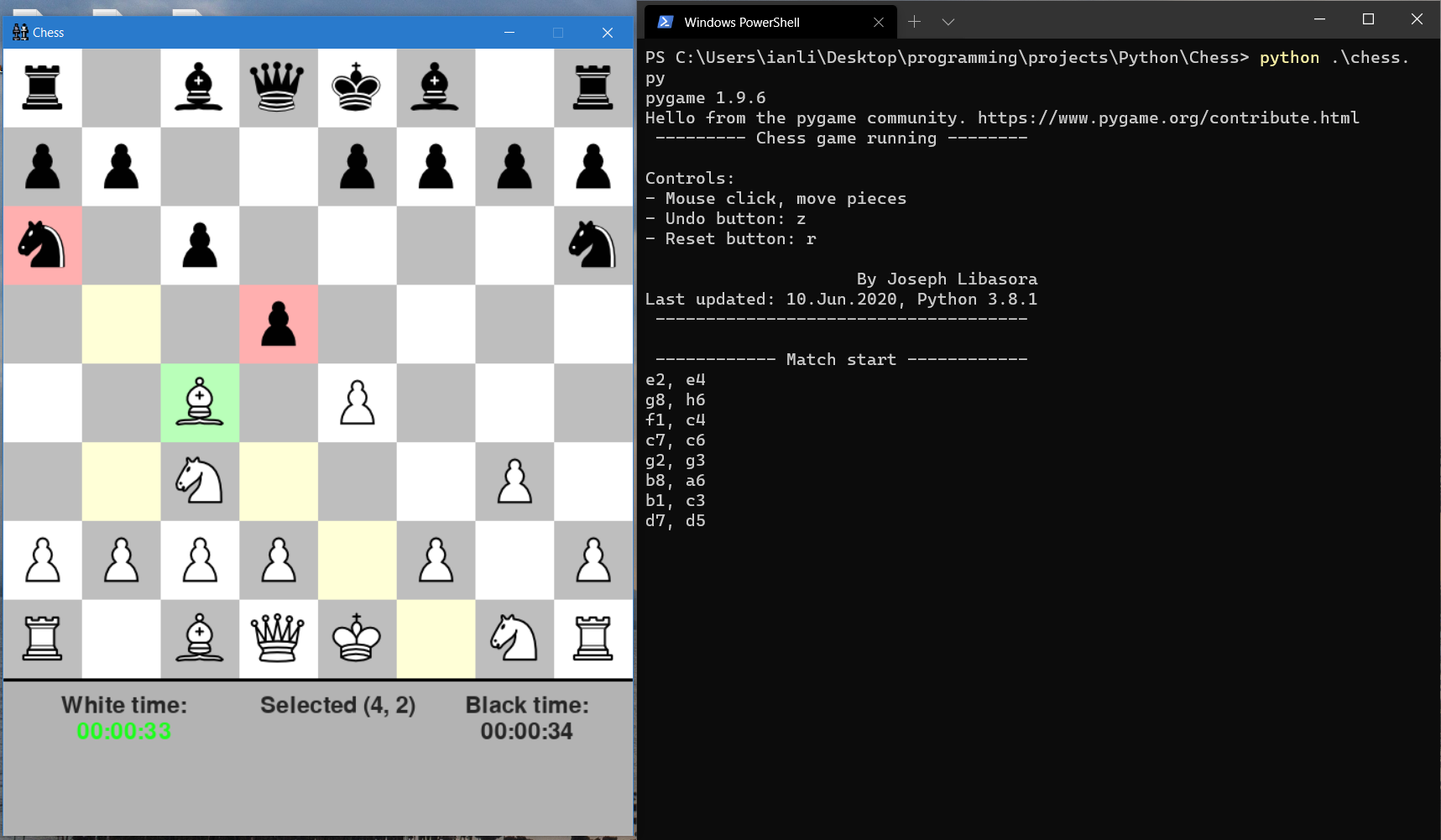This screenshot has height=840, width=1441.
Task: Click the white knight beside the bottom-right rook
Action: [x=514, y=639]
